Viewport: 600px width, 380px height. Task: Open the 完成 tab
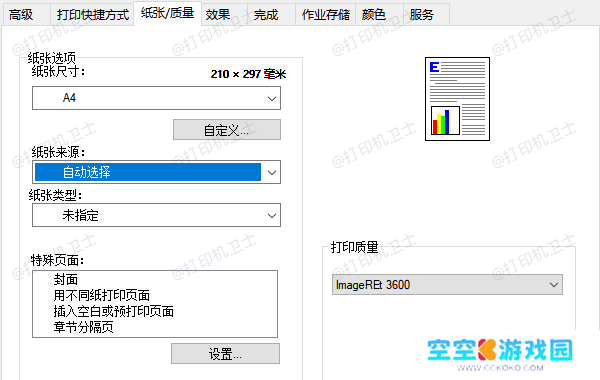coord(271,15)
